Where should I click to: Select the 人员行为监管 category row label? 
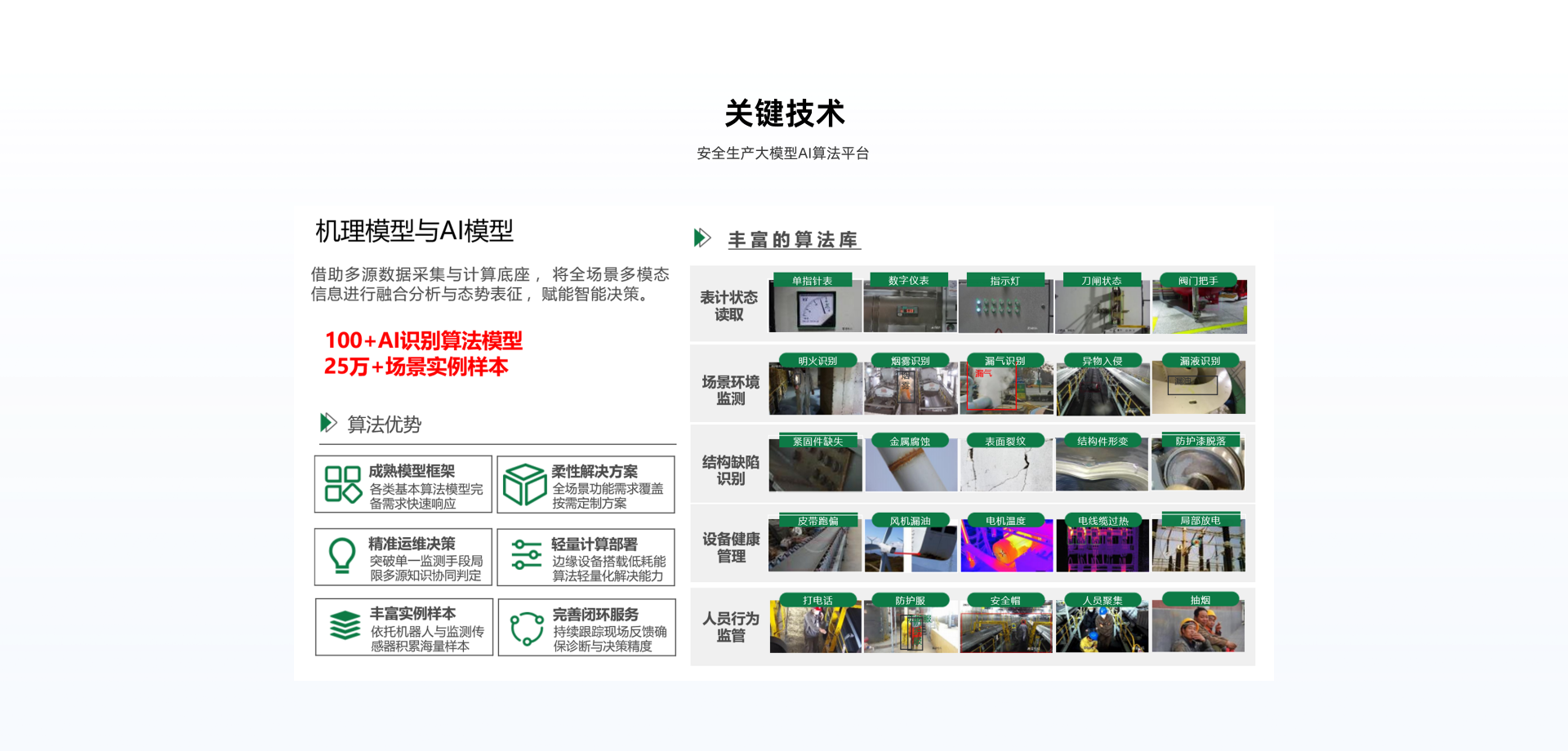(x=730, y=627)
